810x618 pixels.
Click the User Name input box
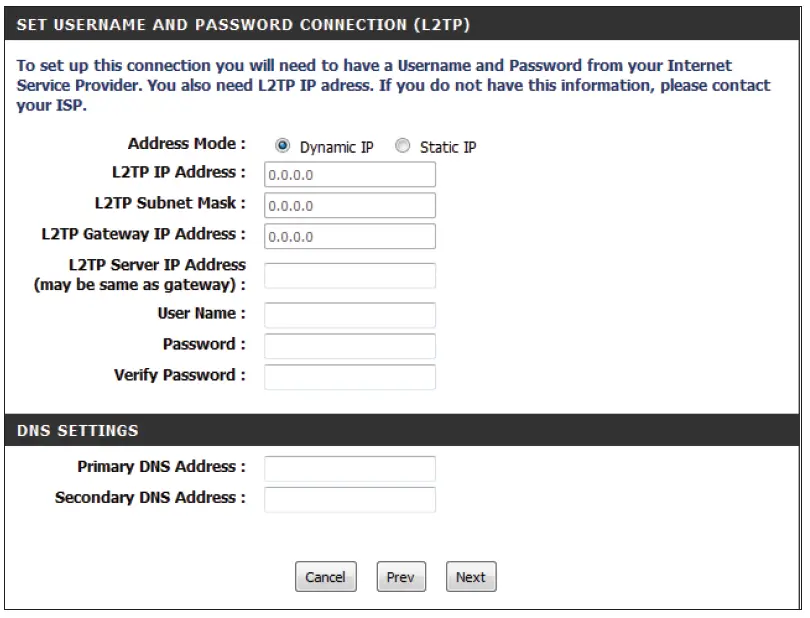(350, 316)
